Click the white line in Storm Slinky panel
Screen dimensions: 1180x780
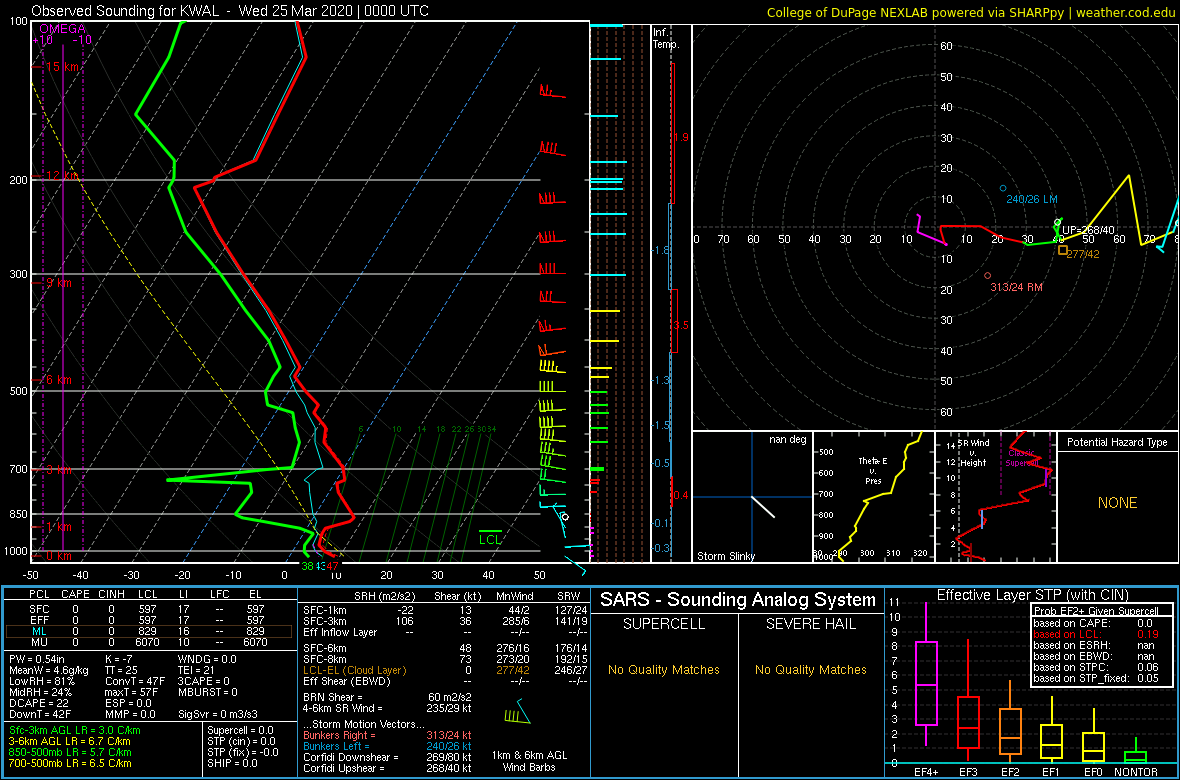pos(763,506)
